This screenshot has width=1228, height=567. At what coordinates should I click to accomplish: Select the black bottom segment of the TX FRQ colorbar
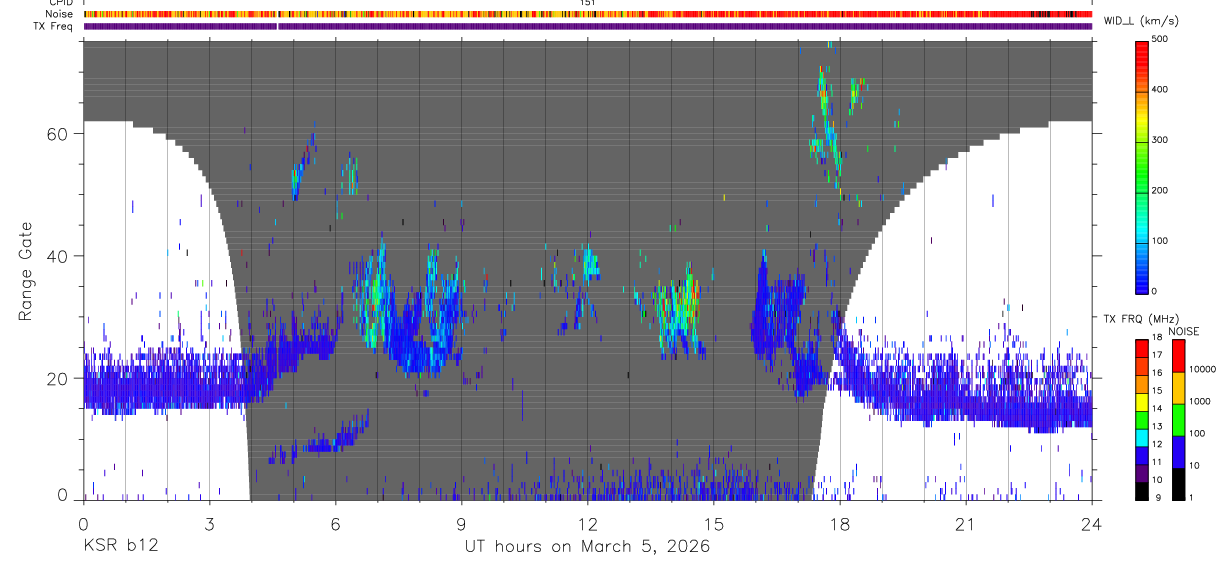click(1143, 491)
